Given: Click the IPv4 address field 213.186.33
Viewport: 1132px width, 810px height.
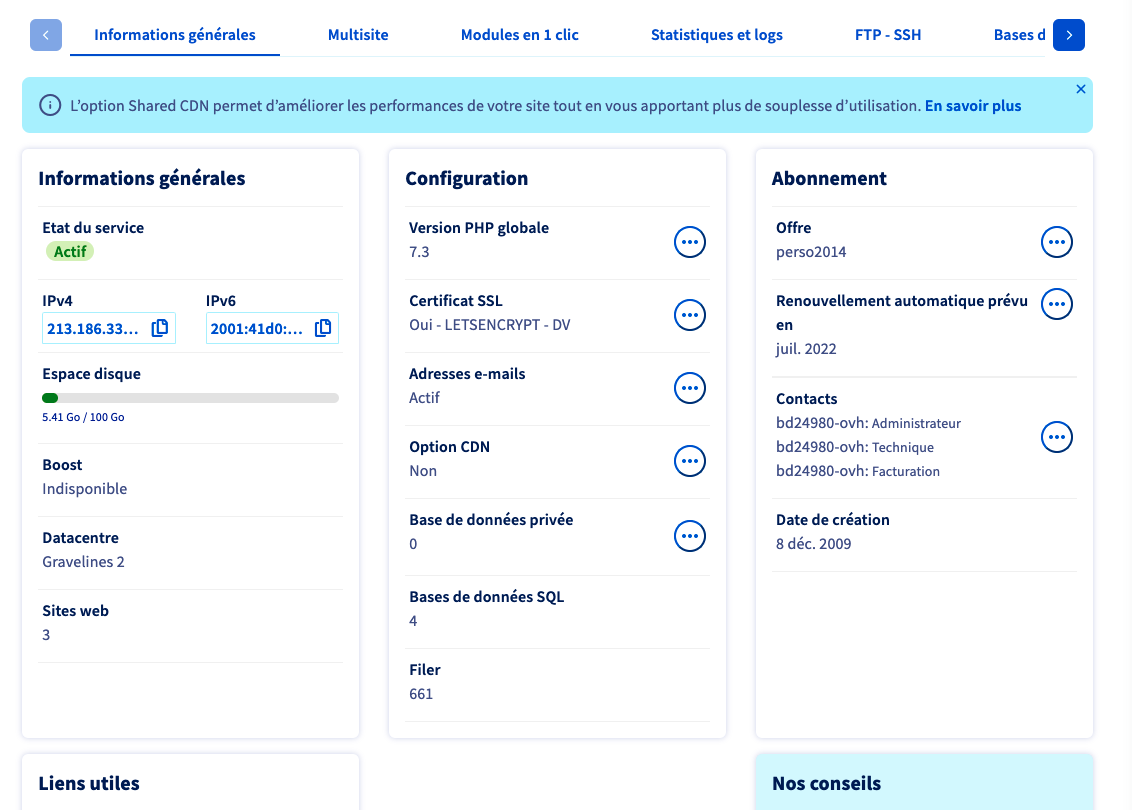Looking at the screenshot, I should click(94, 328).
